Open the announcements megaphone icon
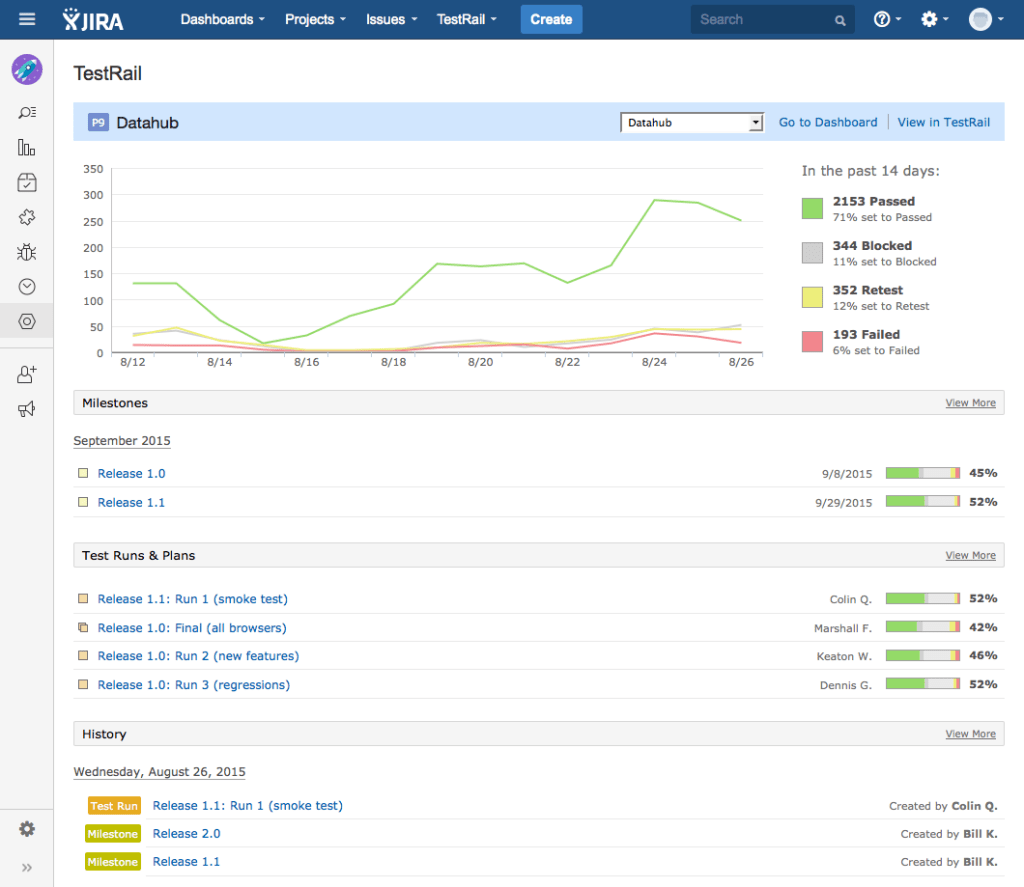The width and height of the screenshot is (1024, 887). (27, 408)
